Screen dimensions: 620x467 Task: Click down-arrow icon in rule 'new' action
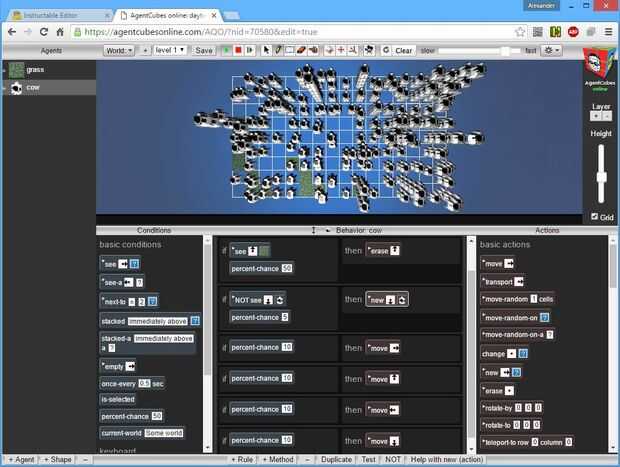(x=390, y=300)
